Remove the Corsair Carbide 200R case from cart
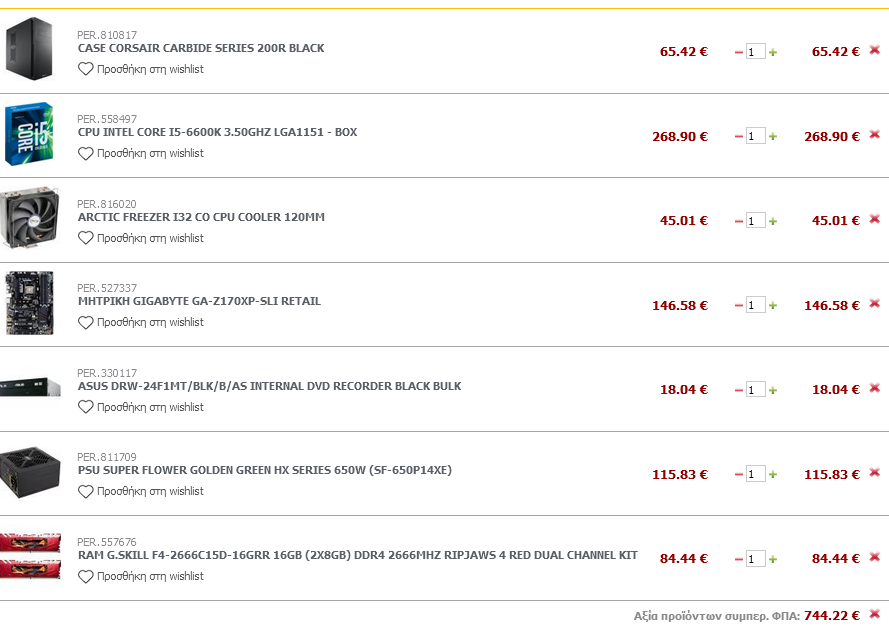This screenshot has width=889, height=629. click(874, 50)
